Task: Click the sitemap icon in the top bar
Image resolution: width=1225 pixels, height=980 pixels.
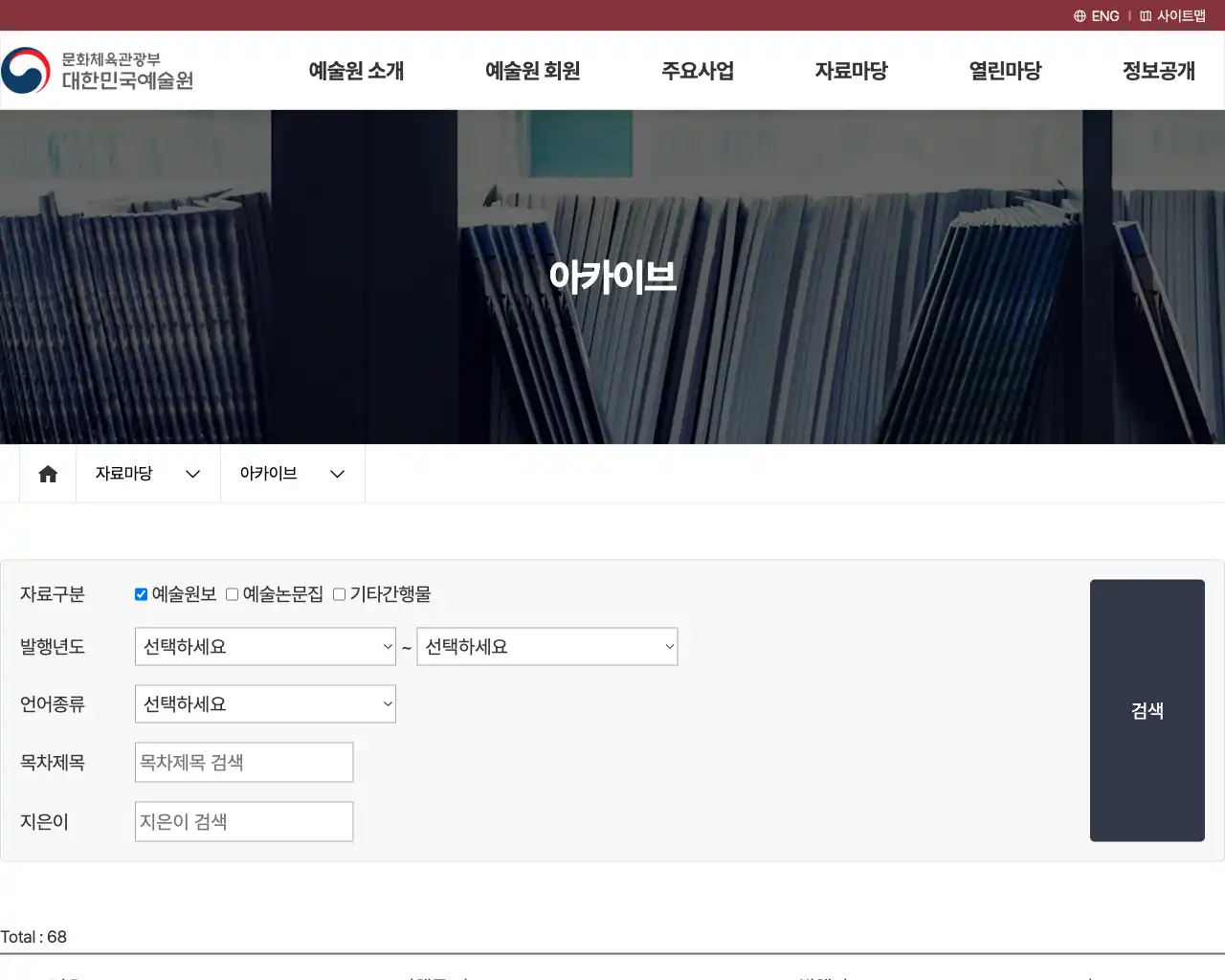Action: pos(1145,15)
